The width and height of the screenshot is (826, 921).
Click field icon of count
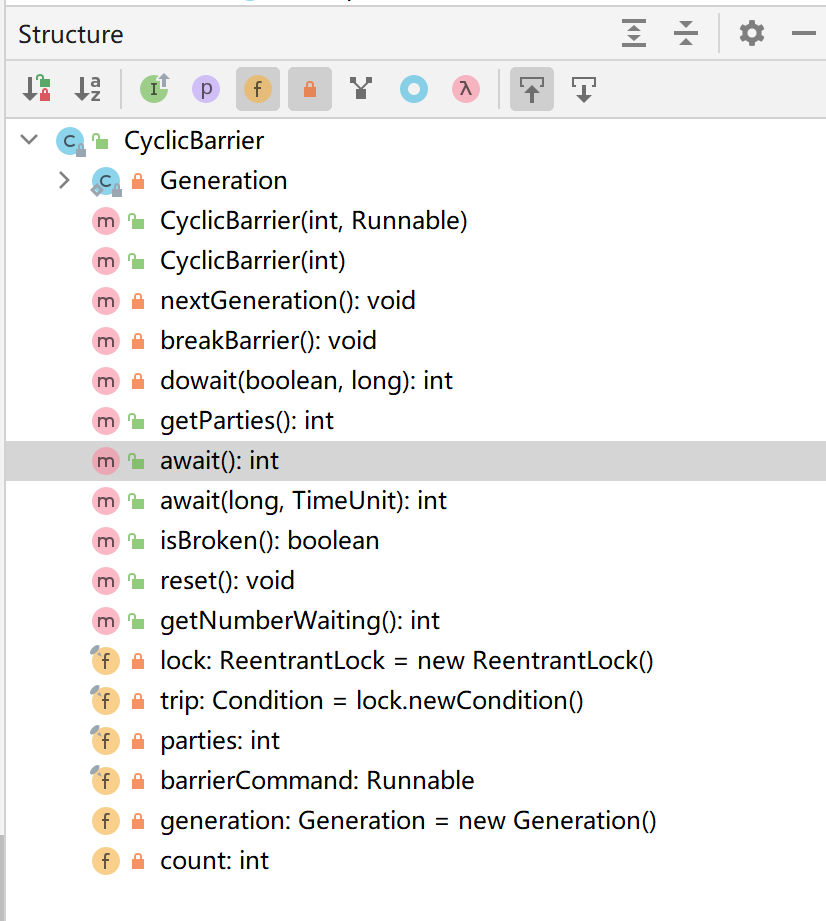coord(106,861)
